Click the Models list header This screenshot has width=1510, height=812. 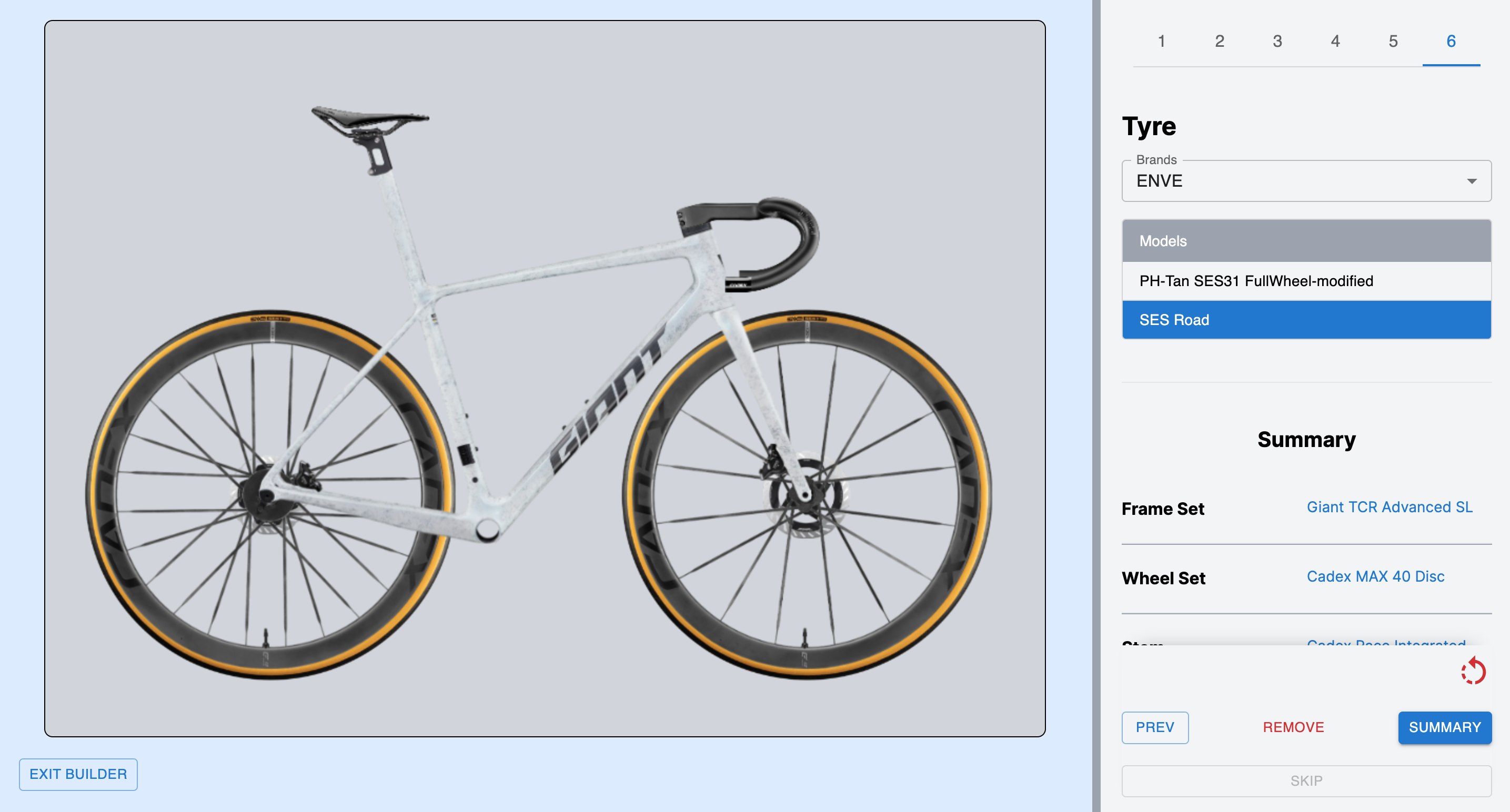pyautogui.click(x=1306, y=241)
